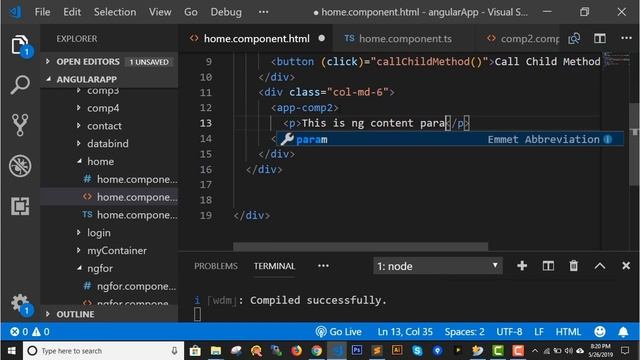Open Skype from the taskbar

click(417, 351)
